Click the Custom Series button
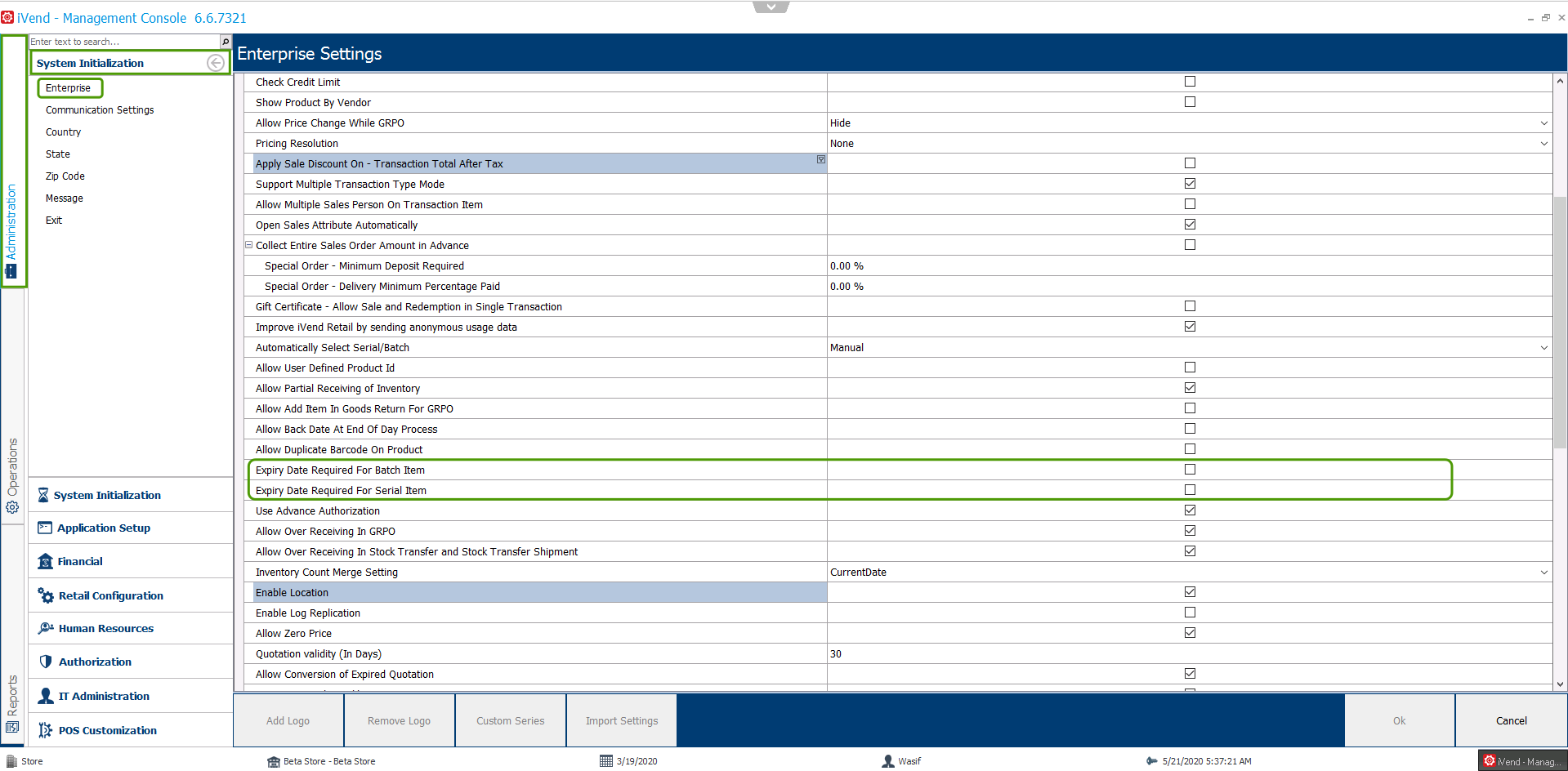This screenshot has width=1568, height=771. tap(511, 720)
